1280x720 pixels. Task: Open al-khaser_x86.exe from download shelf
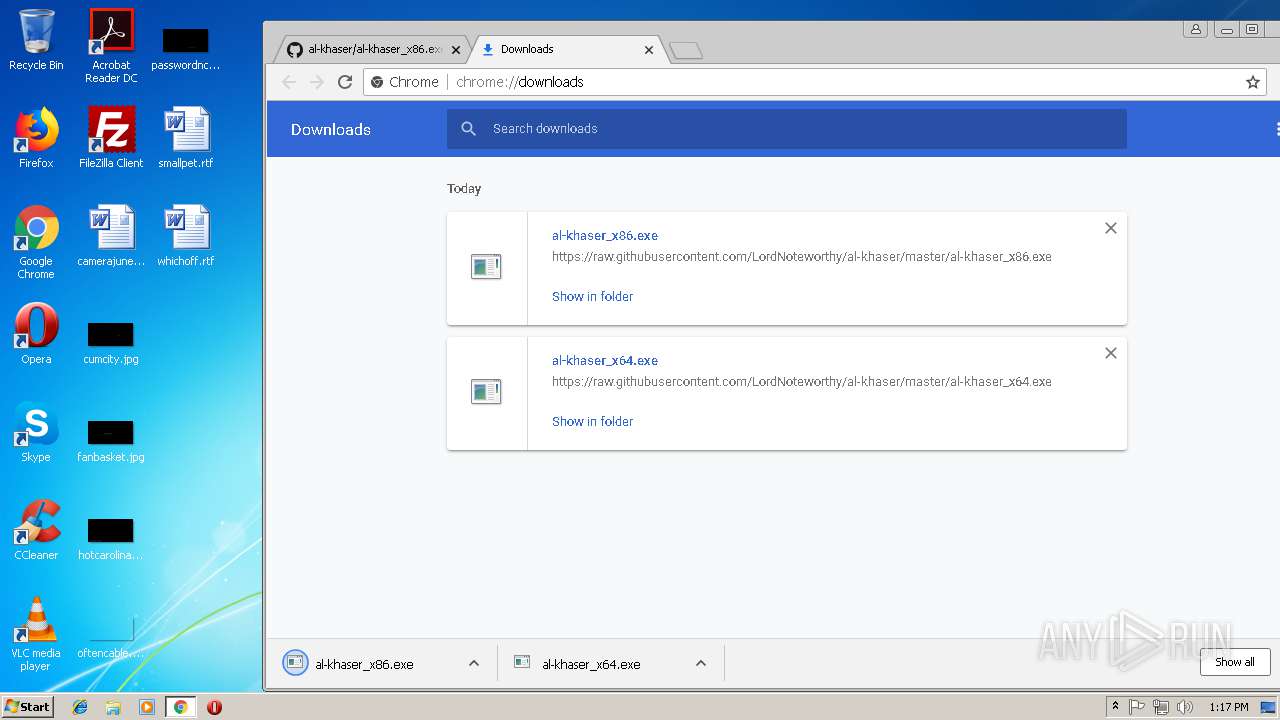pos(364,664)
